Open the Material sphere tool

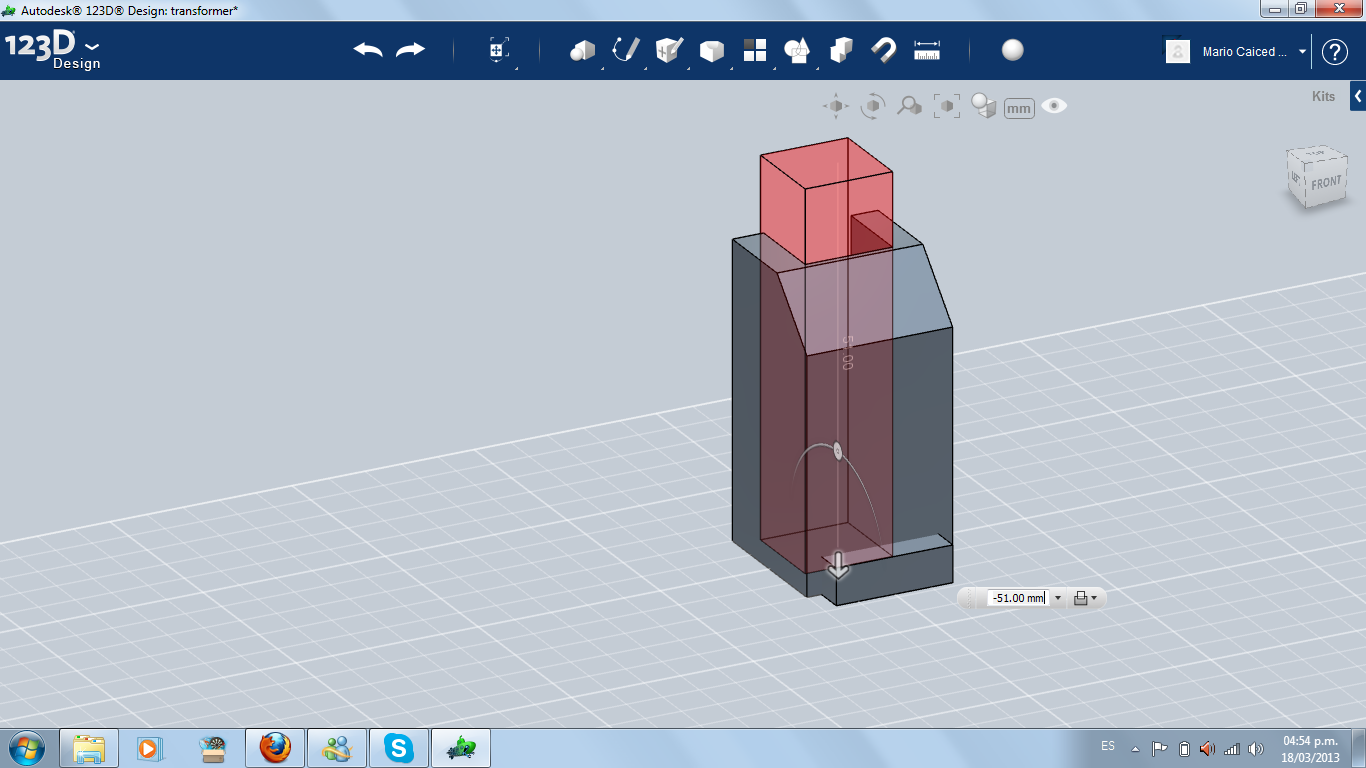pos(1013,50)
